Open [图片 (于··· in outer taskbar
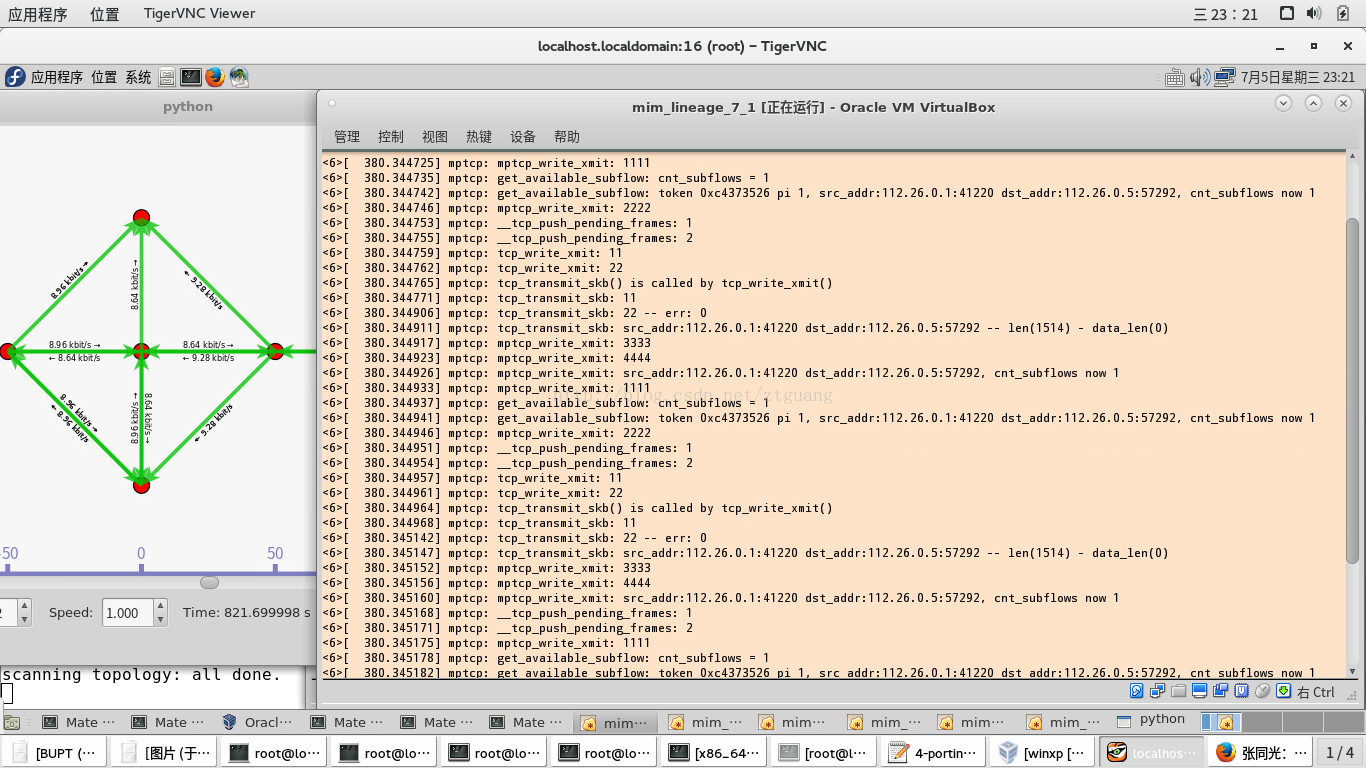 164,752
